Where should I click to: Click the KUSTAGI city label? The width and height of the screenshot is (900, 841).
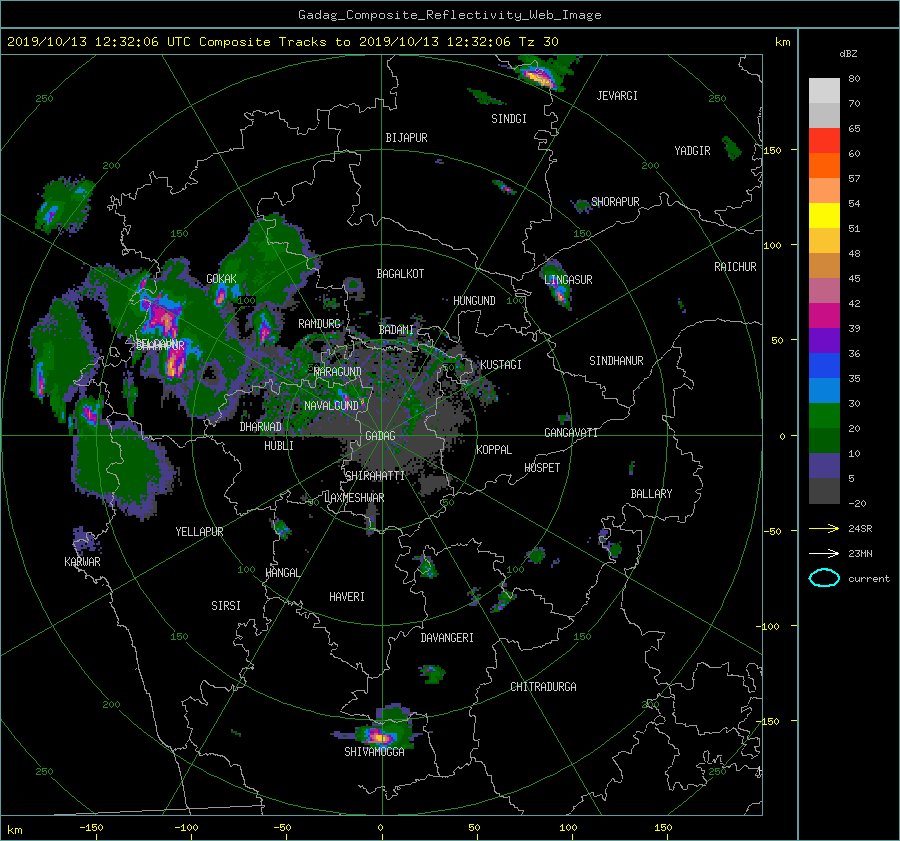click(x=501, y=365)
